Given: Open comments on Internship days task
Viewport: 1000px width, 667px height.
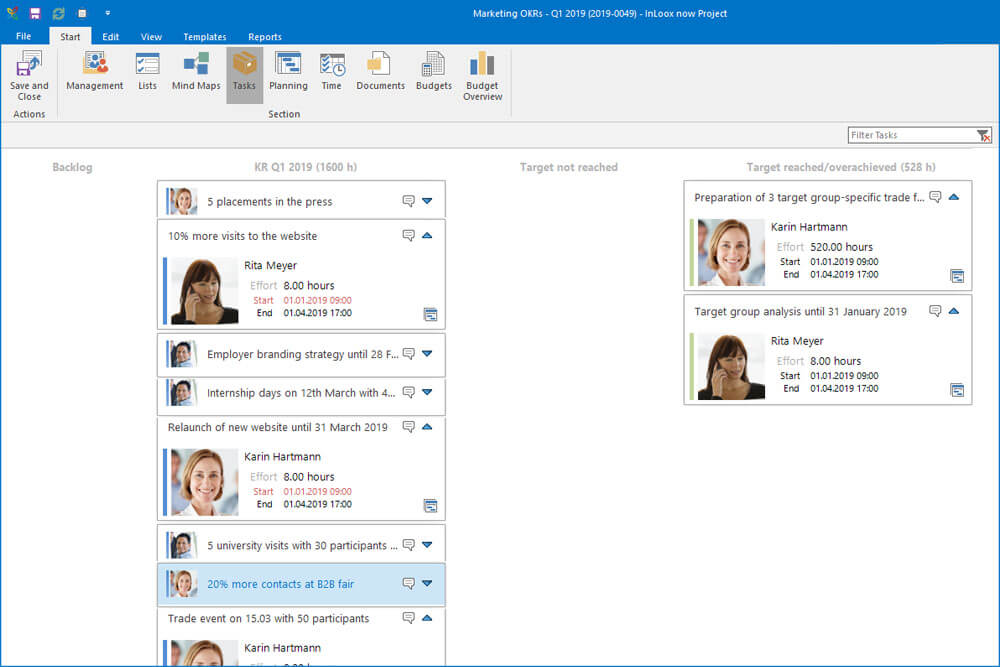Looking at the screenshot, I should tap(408, 392).
